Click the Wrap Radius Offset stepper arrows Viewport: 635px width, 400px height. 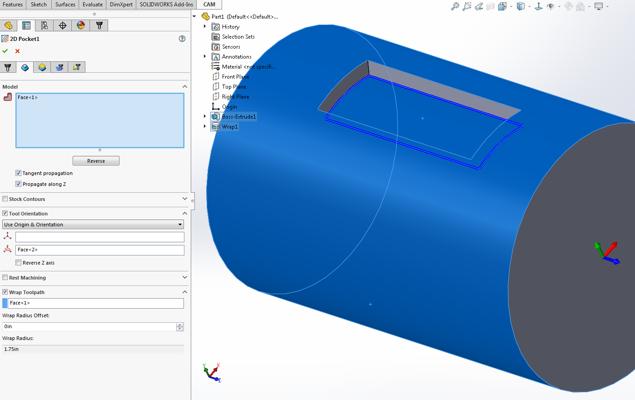point(180,327)
